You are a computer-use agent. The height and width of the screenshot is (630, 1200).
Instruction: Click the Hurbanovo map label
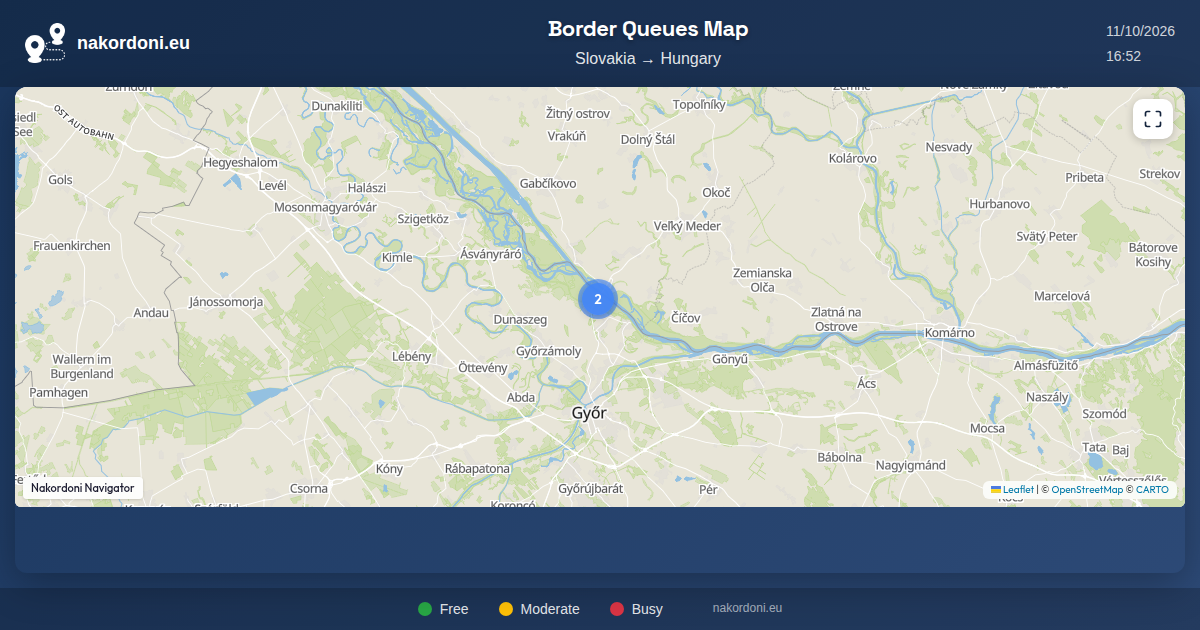pos(999,204)
